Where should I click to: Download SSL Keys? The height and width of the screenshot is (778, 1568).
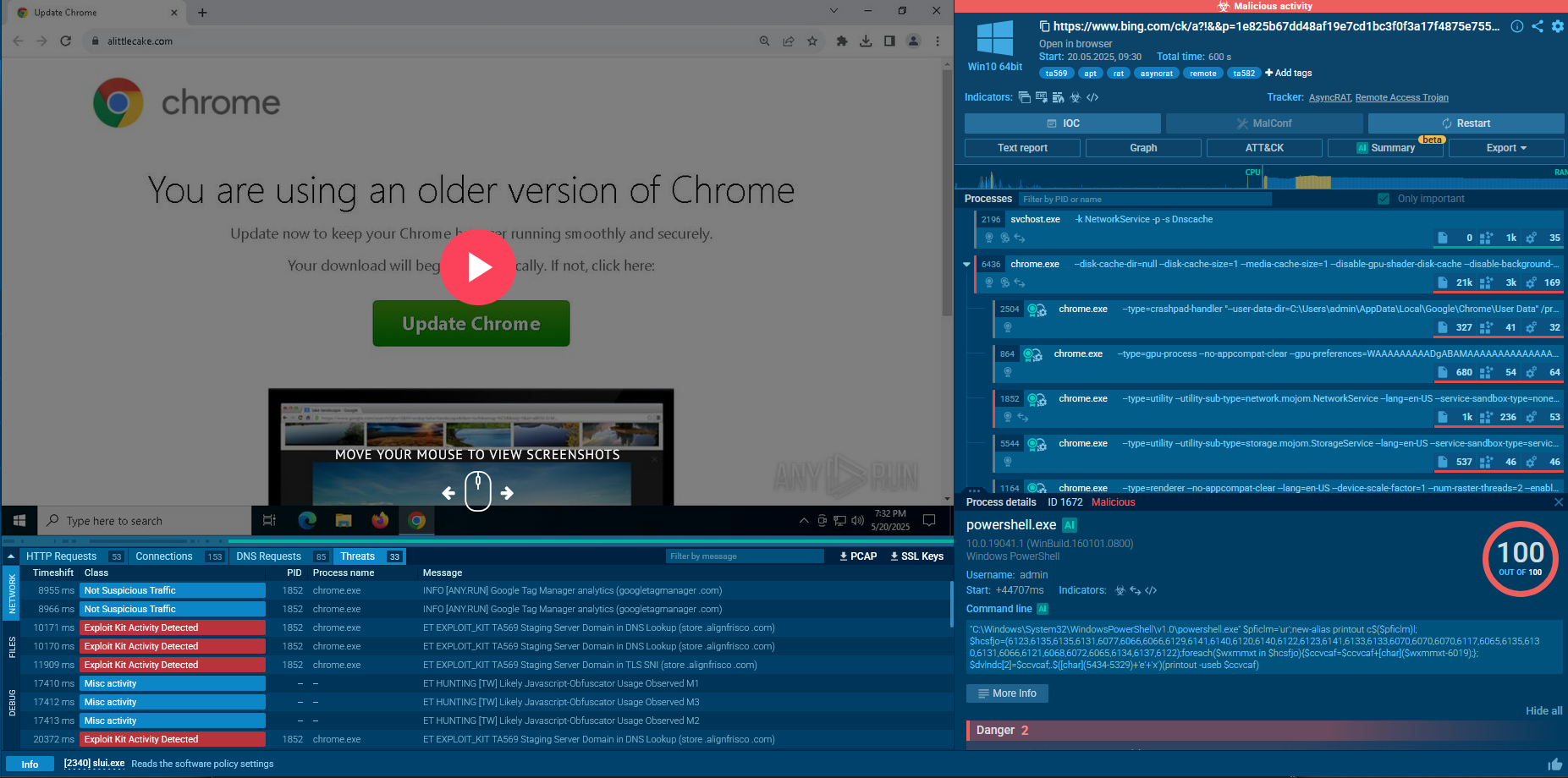pos(916,556)
